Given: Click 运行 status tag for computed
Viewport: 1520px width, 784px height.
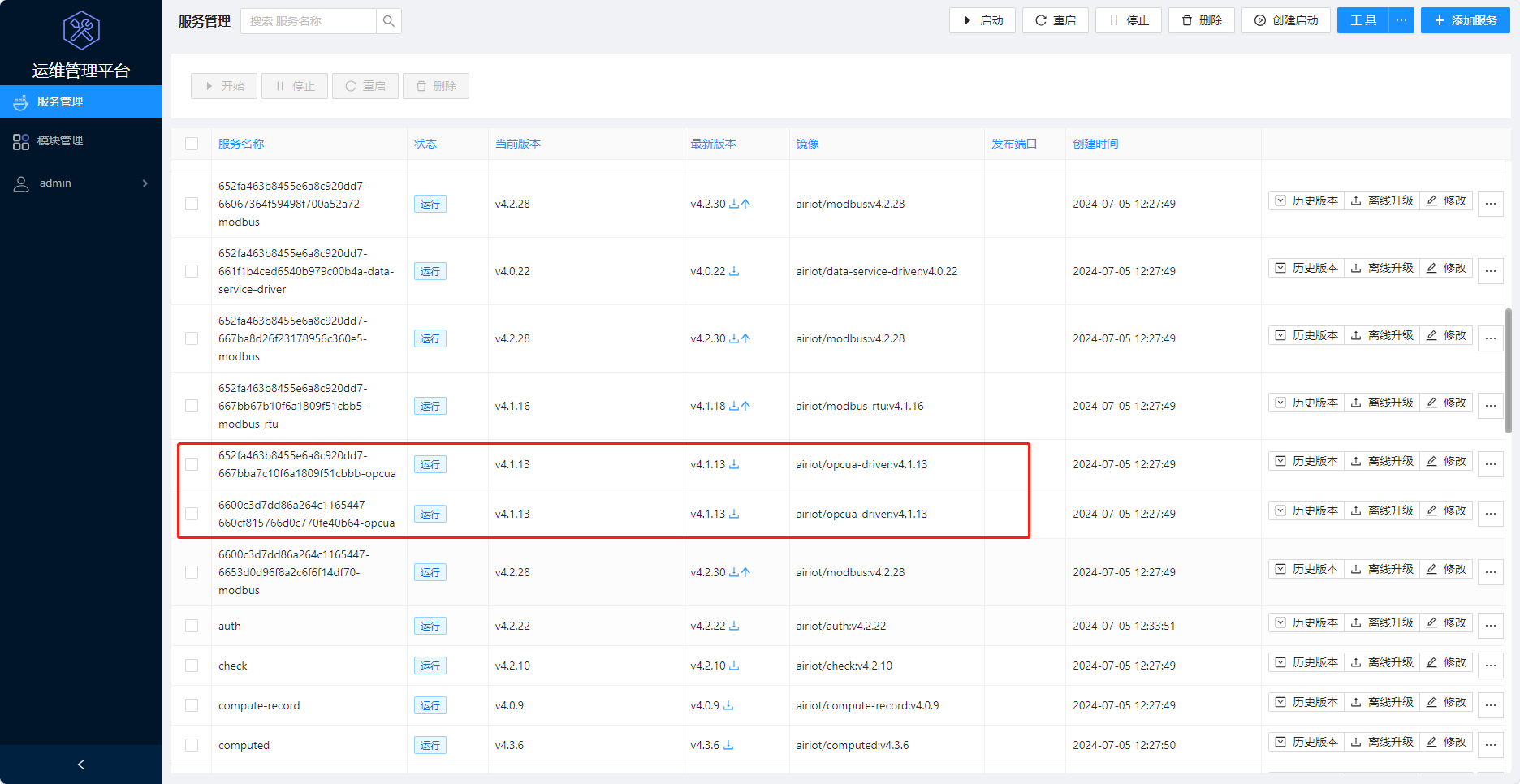Looking at the screenshot, I should tap(430, 745).
